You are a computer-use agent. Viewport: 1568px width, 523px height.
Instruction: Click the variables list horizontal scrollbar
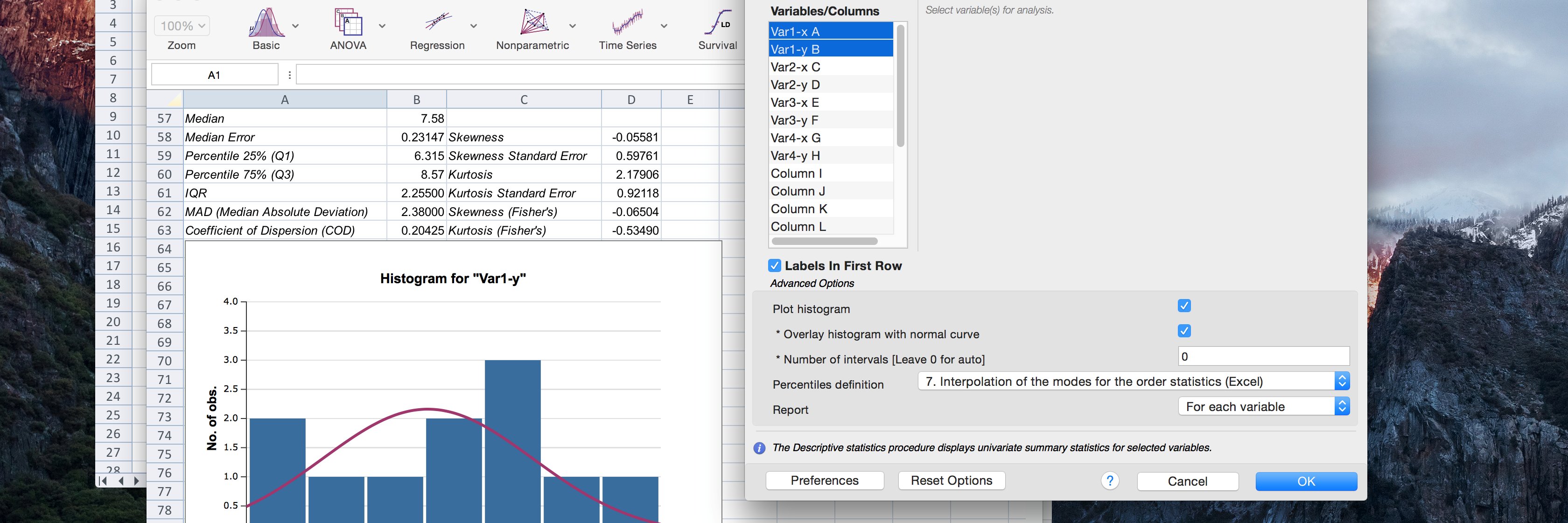tap(824, 241)
